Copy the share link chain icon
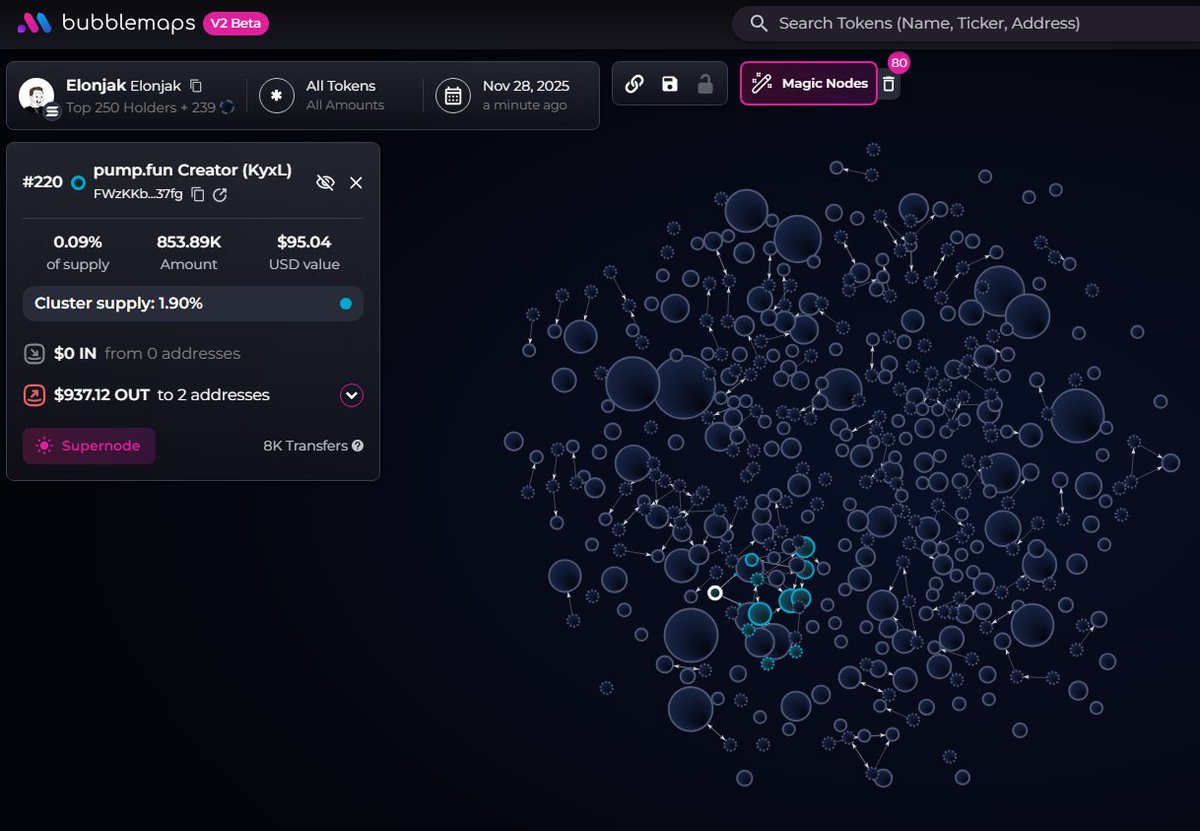The image size is (1200, 831). [x=634, y=84]
